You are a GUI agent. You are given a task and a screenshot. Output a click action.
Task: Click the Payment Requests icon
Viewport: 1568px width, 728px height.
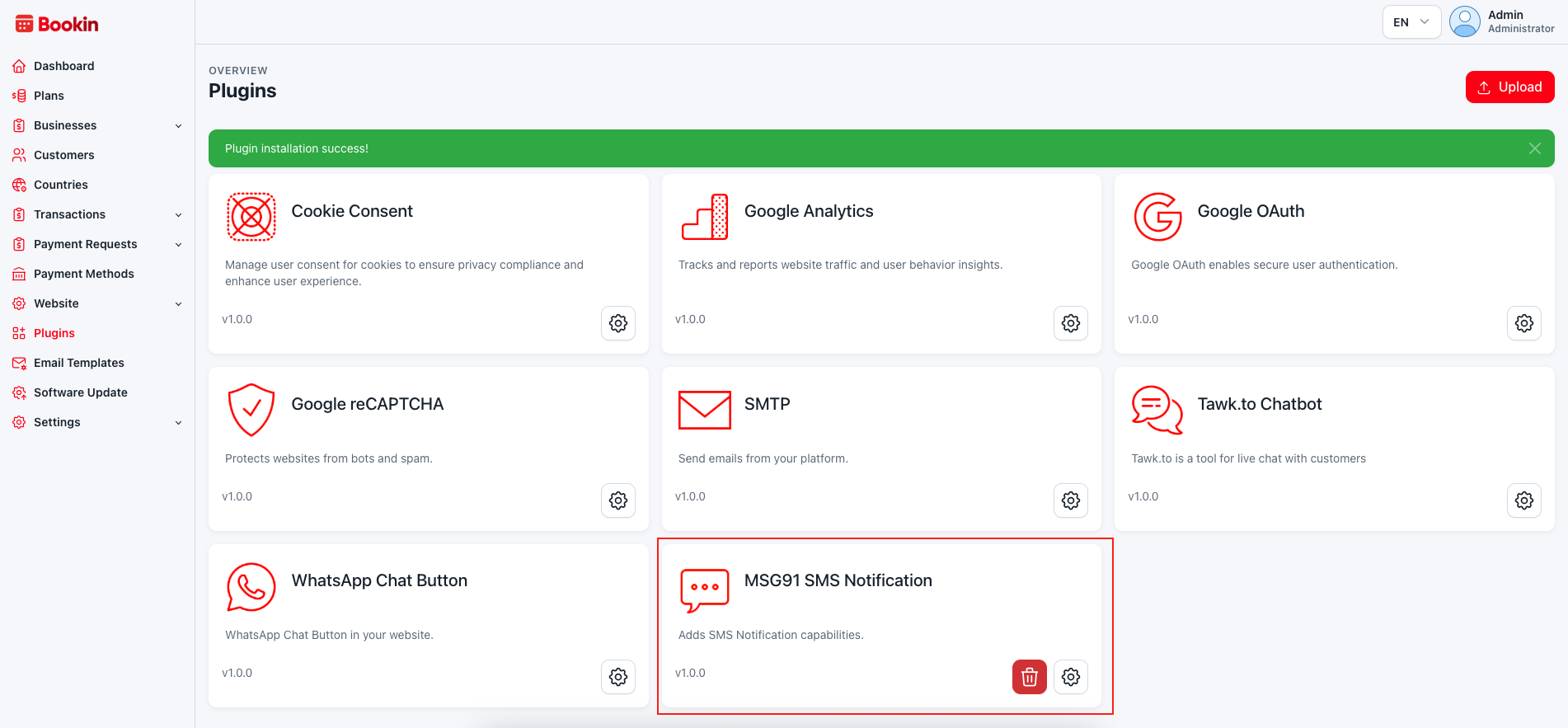click(x=19, y=244)
